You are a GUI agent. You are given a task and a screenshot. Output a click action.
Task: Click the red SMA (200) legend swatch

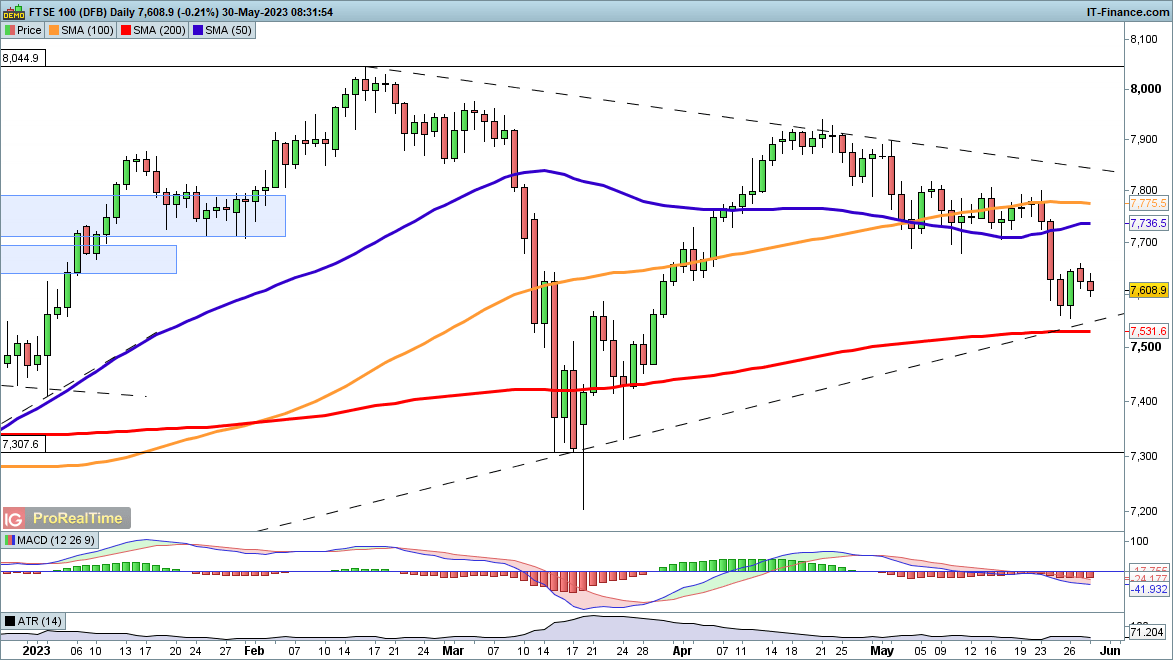tap(126, 31)
